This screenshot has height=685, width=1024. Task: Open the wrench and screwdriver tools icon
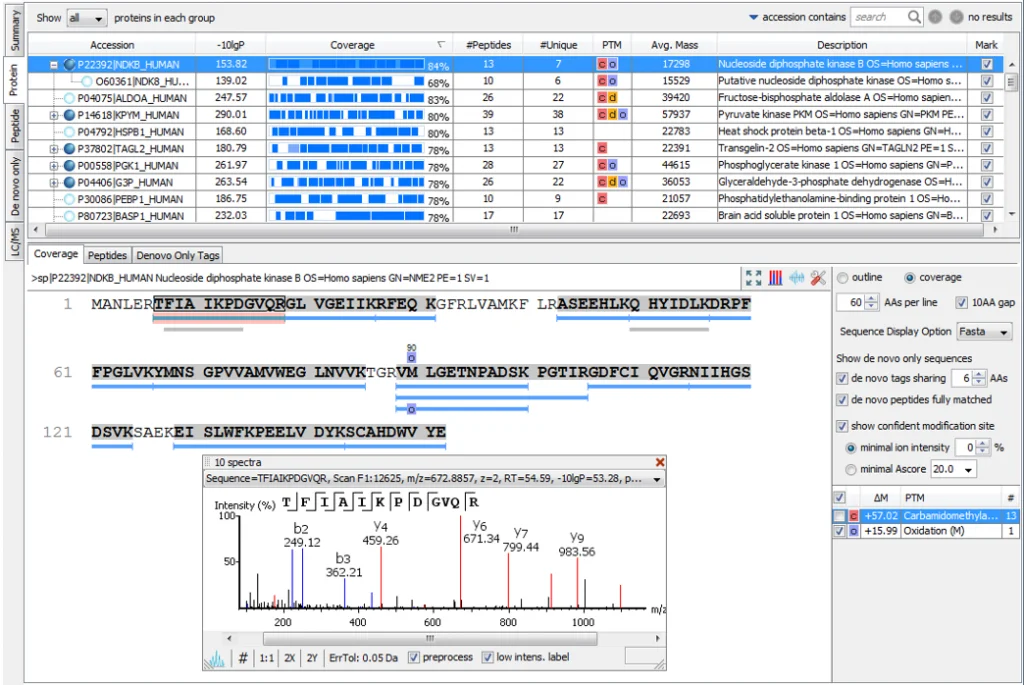(x=818, y=278)
